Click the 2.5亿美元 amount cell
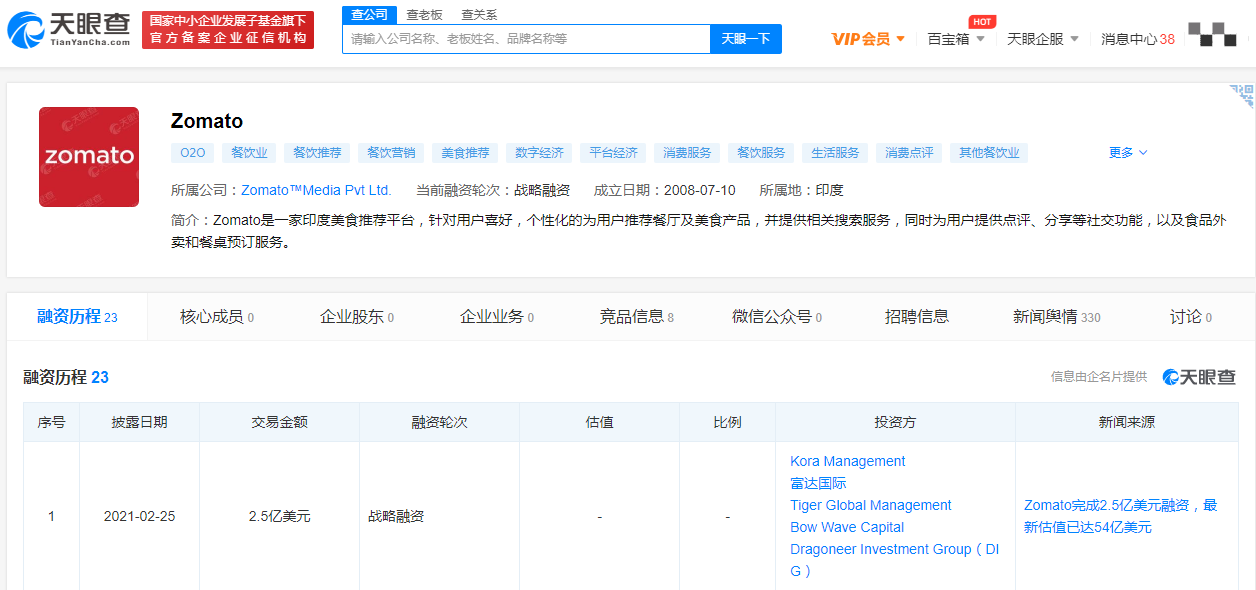Image resolution: width=1256 pixels, height=590 pixels. [280, 517]
